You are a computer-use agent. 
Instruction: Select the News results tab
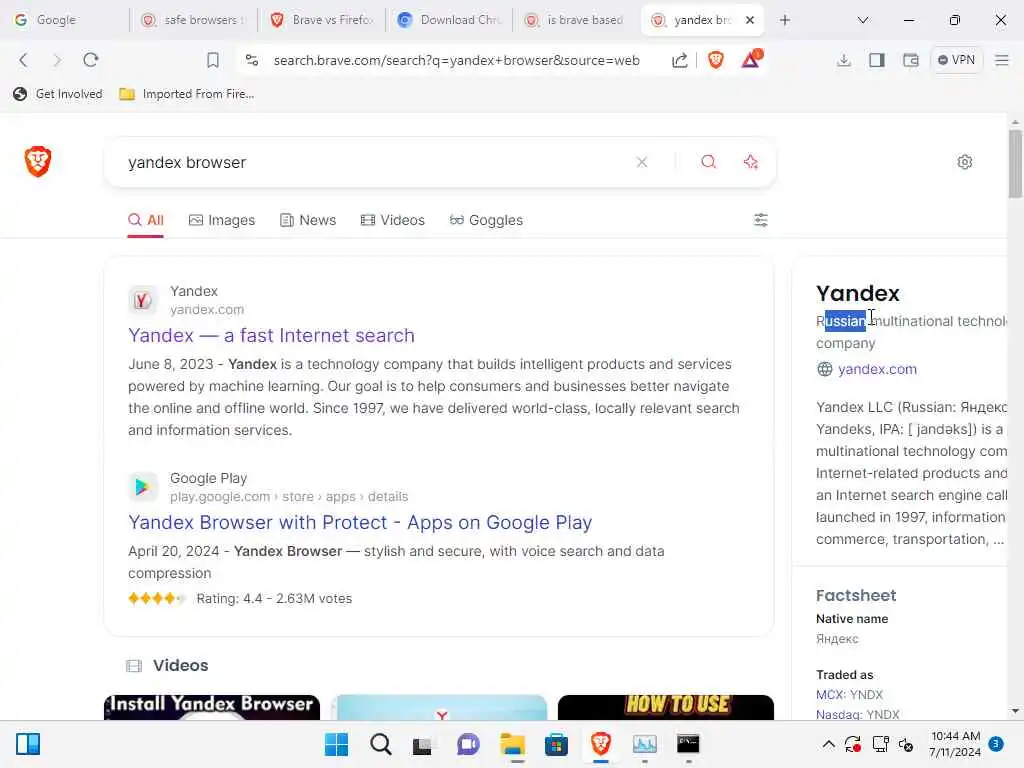[308, 220]
